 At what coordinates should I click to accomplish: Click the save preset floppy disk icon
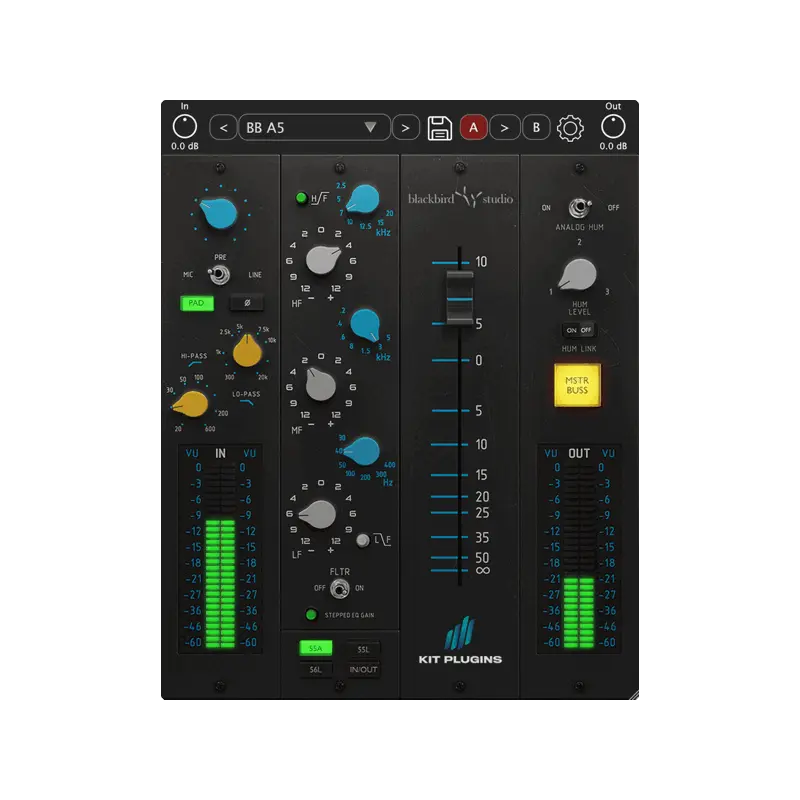pyautogui.click(x=439, y=128)
